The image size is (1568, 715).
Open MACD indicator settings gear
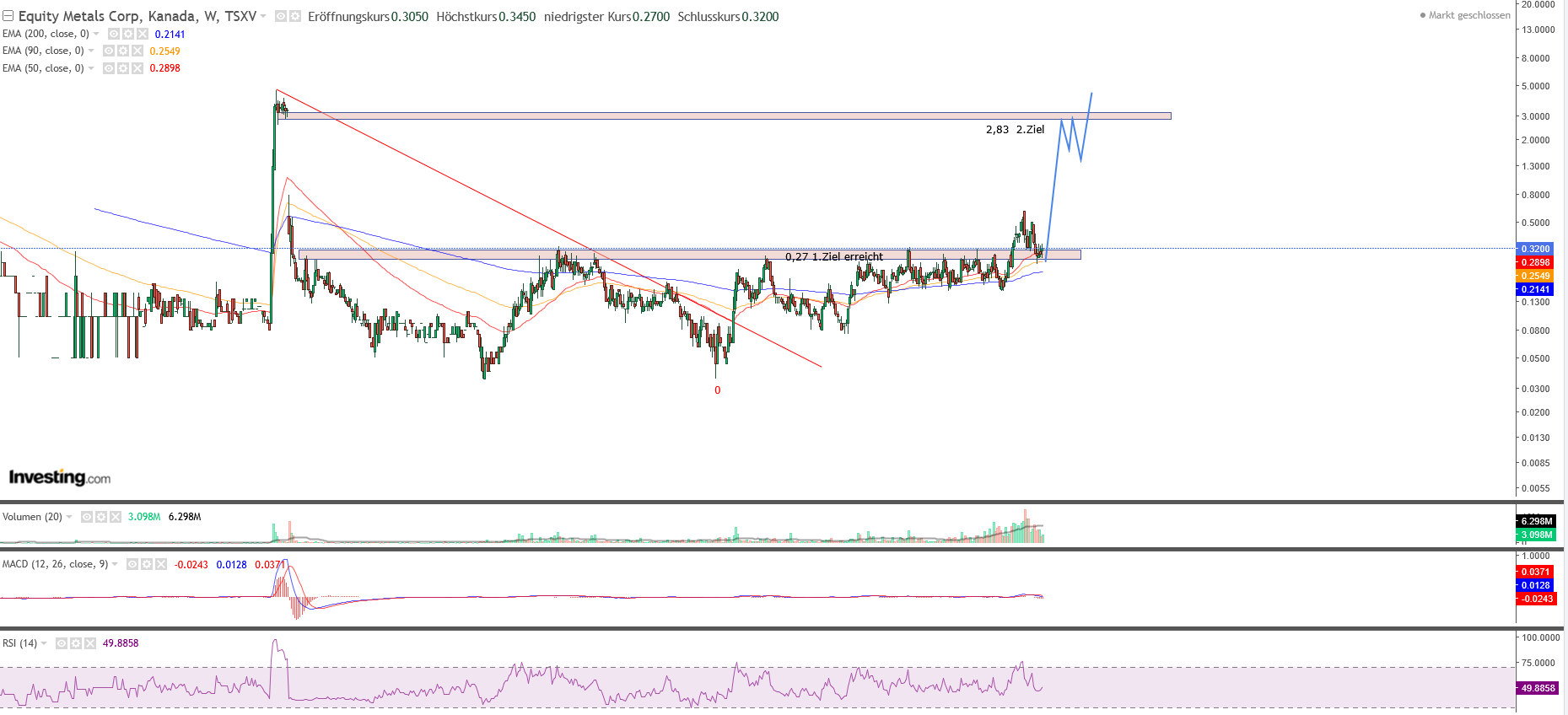point(147,564)
